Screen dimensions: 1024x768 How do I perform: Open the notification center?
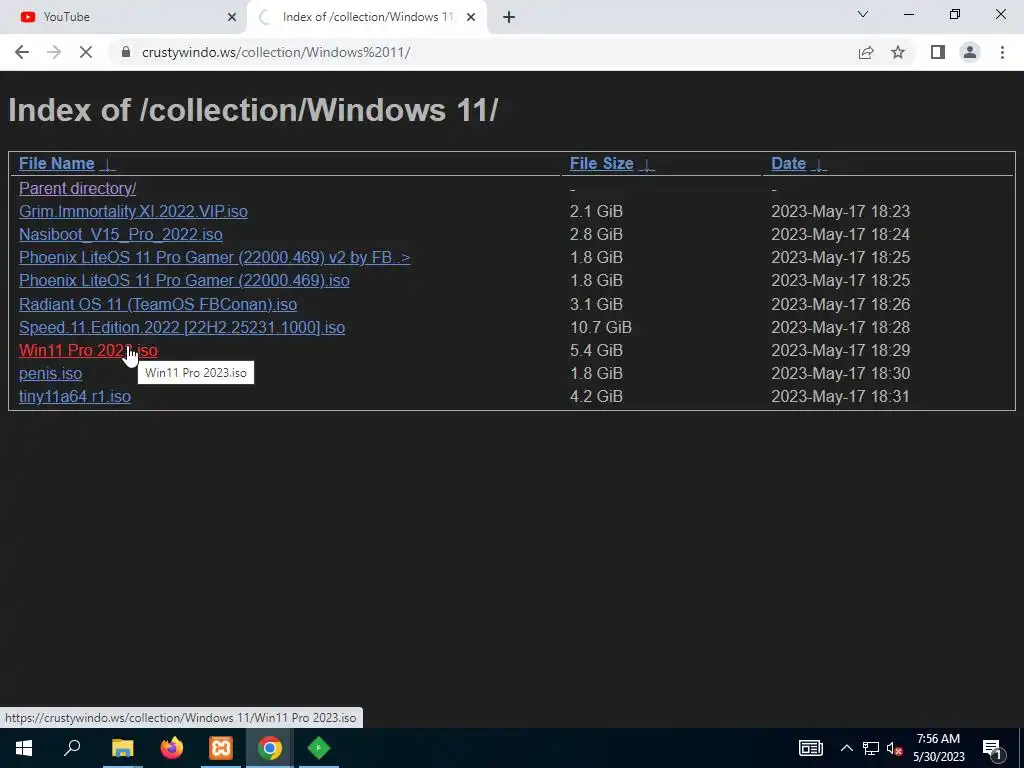993,748
